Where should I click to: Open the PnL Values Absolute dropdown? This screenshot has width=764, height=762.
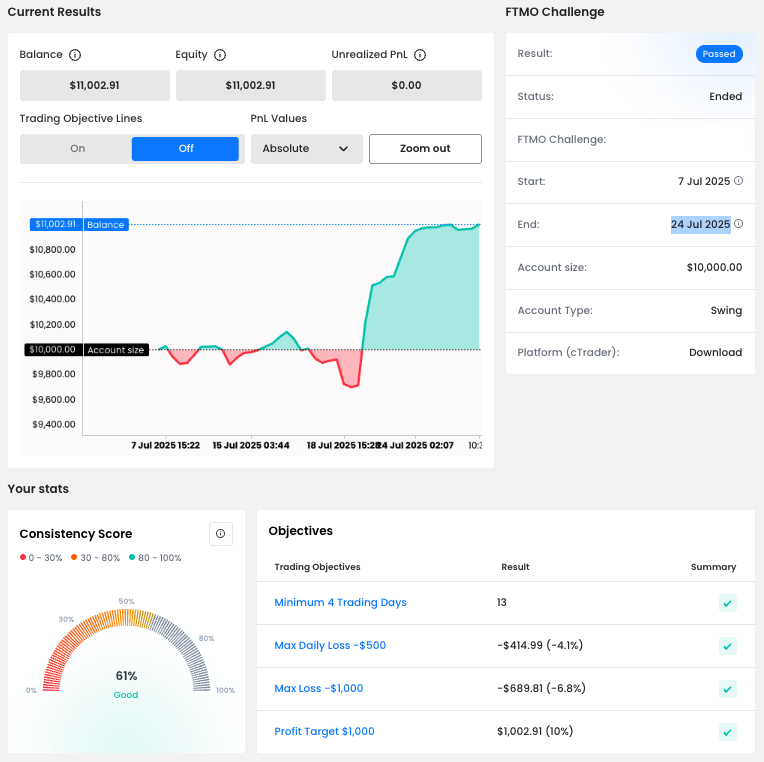click(305, 149)
